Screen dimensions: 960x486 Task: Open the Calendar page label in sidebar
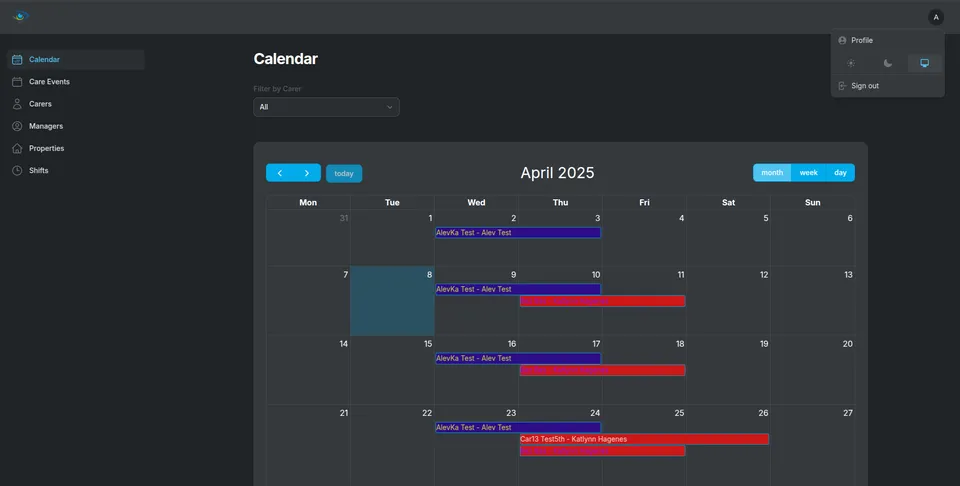click(44, 59)
